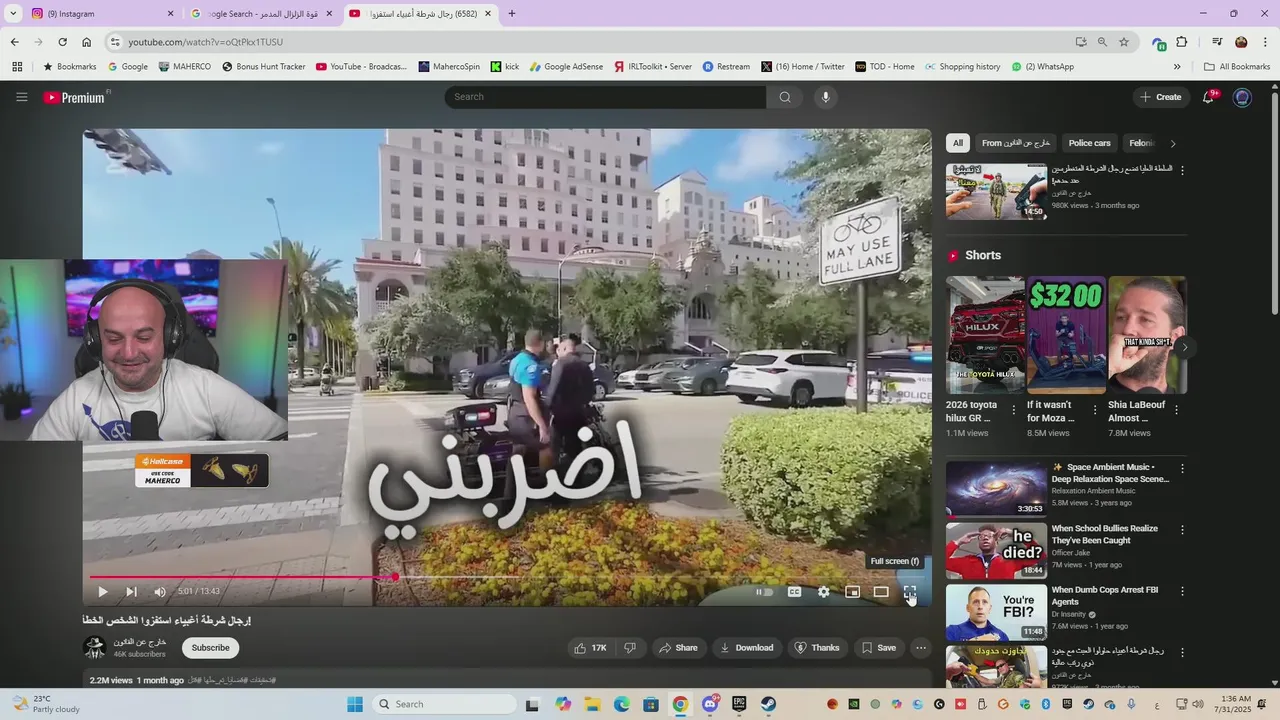
Task: Play the YouTube video
Action: [x=102, y=592]
